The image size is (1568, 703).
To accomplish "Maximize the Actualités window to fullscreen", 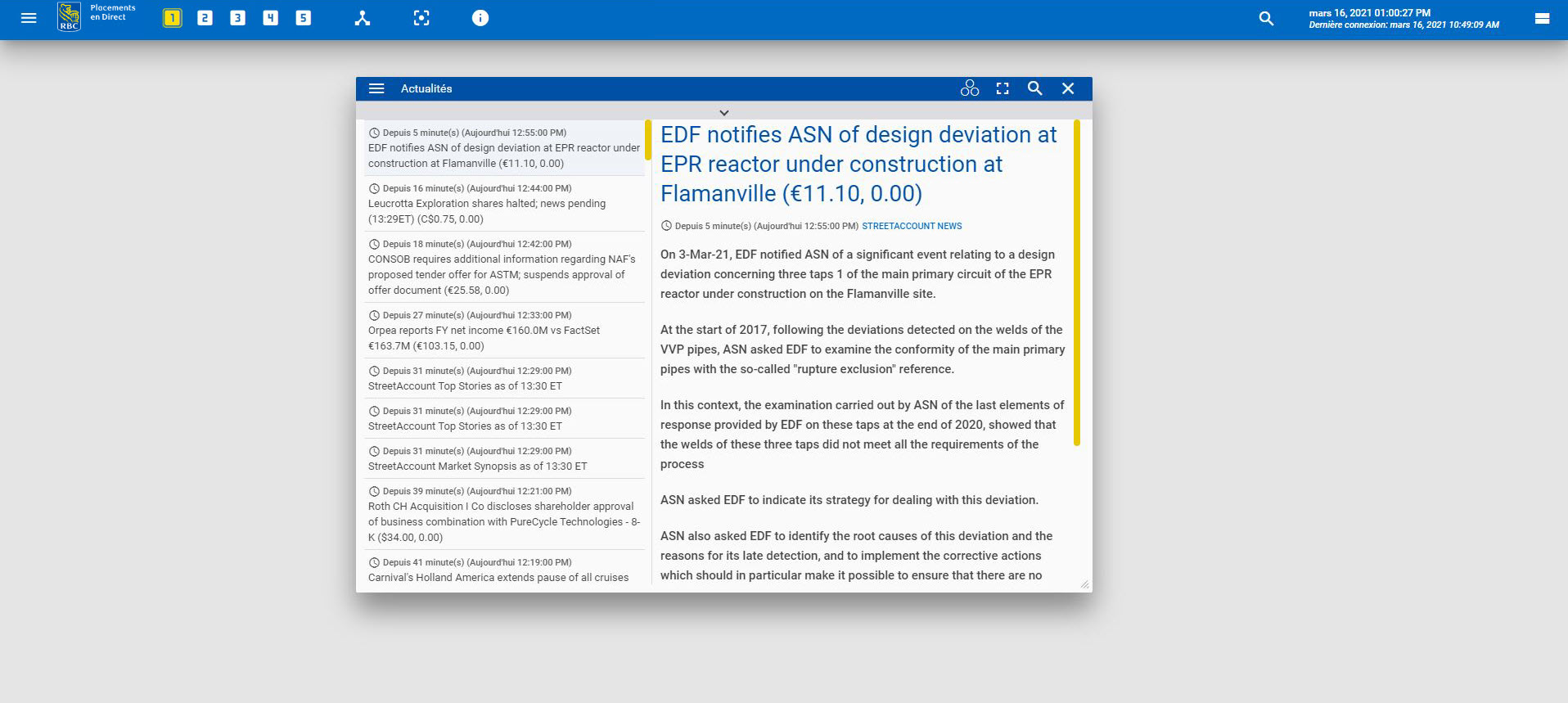I will [1003, 88].
